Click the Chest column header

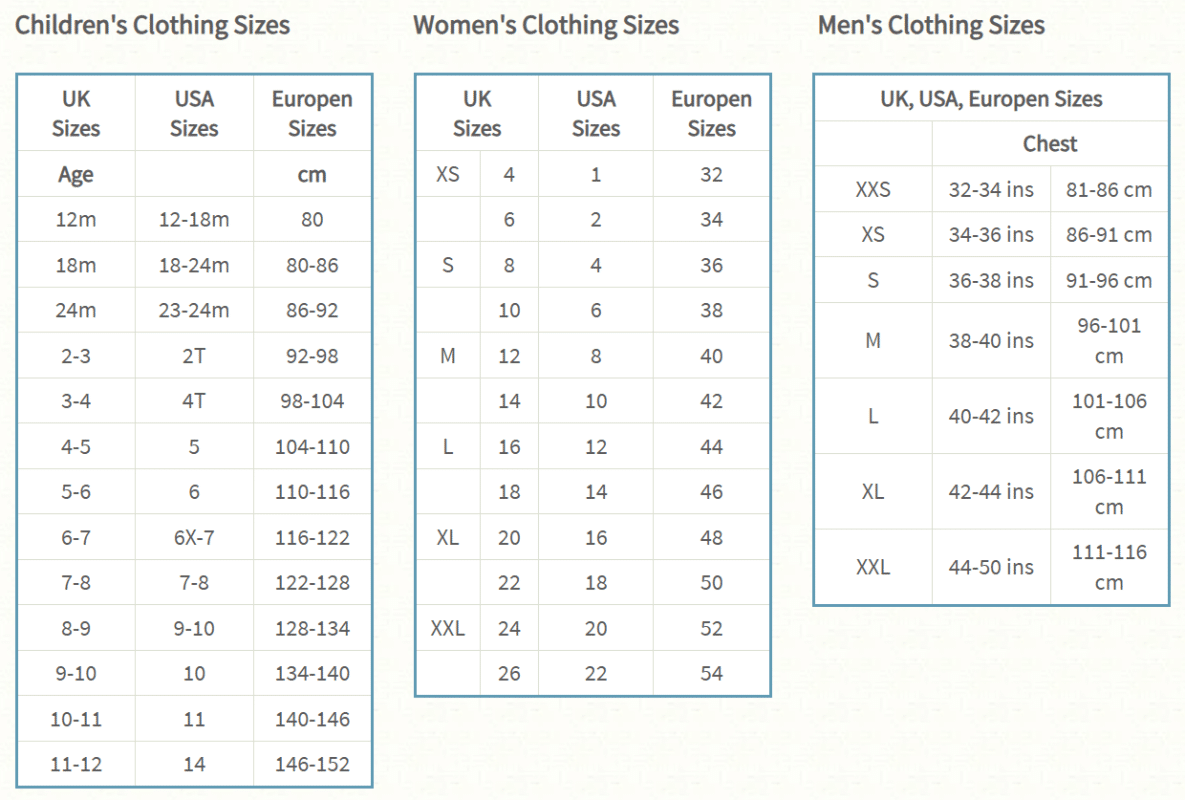tap(1050, 144)
